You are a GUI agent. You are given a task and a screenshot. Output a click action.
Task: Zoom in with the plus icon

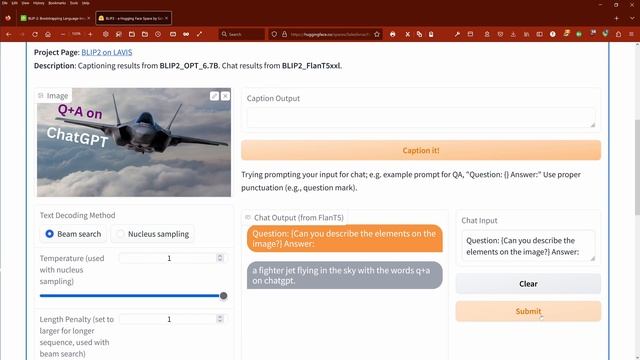click(90, 34)
